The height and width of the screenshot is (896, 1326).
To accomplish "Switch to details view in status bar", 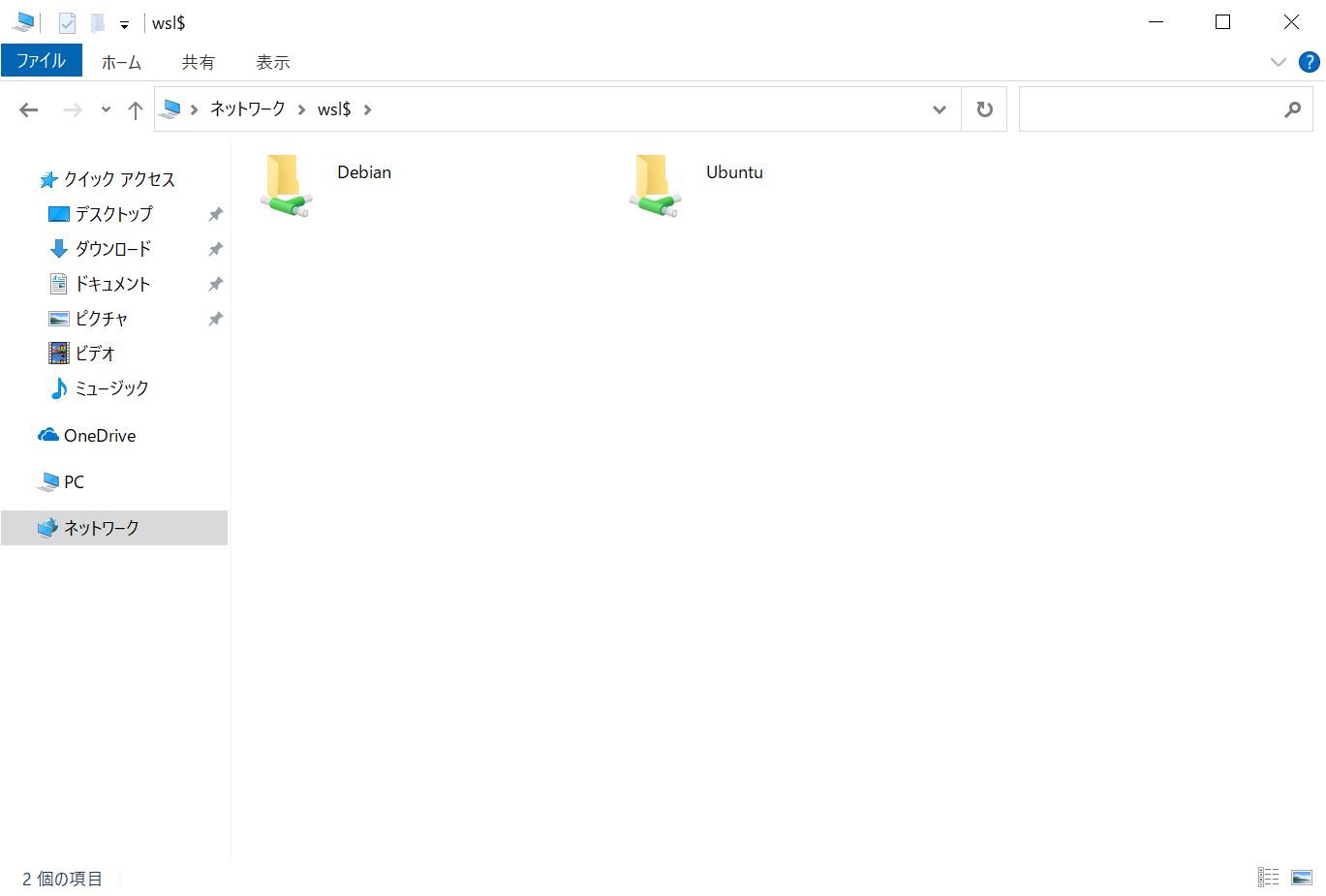I will [x=1269, y=877].
